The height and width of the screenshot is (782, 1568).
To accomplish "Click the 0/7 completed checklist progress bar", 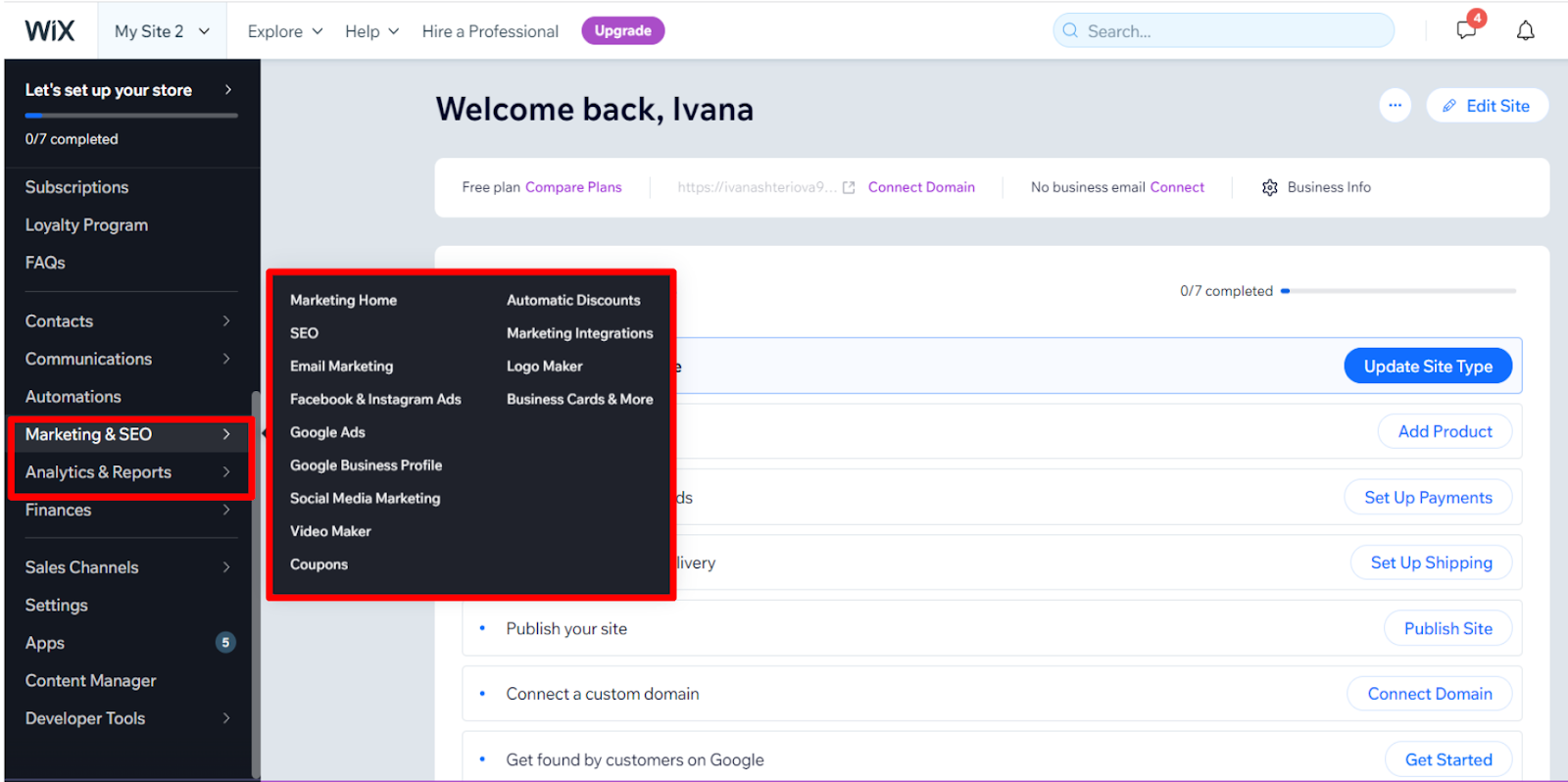I will coord(1398,291).
